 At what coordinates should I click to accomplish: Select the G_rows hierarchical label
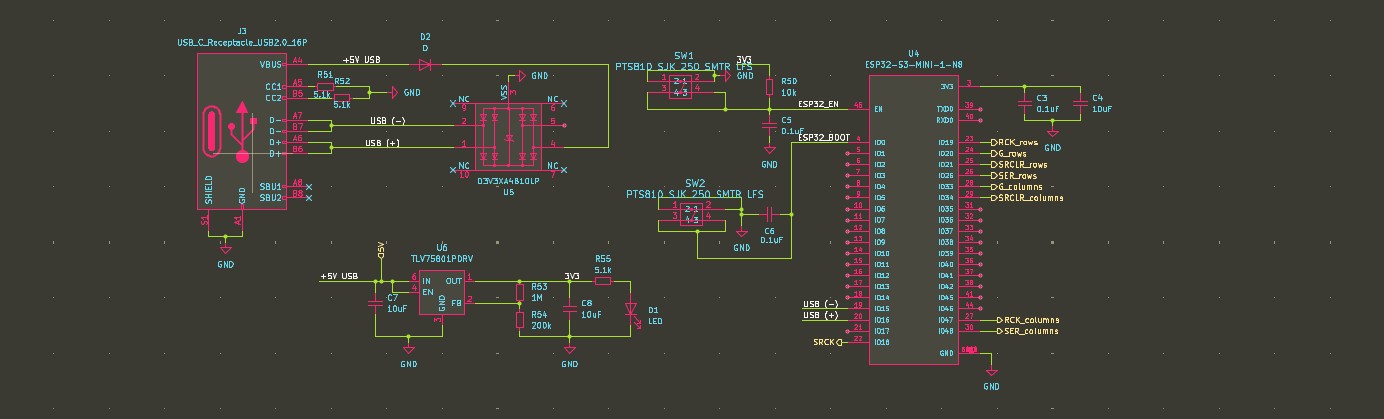coord(1008,154)
